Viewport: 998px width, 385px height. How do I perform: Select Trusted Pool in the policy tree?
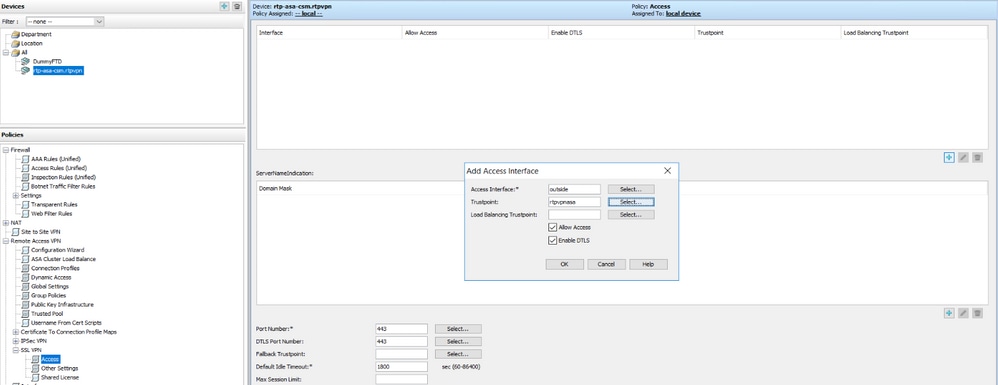coord(47,314)
